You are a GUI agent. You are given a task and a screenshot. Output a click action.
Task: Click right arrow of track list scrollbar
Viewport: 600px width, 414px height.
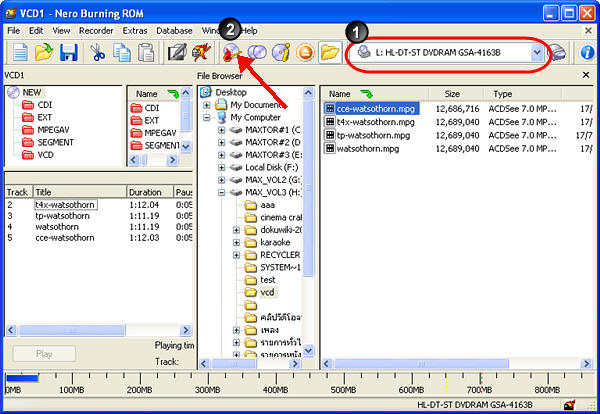186,330
